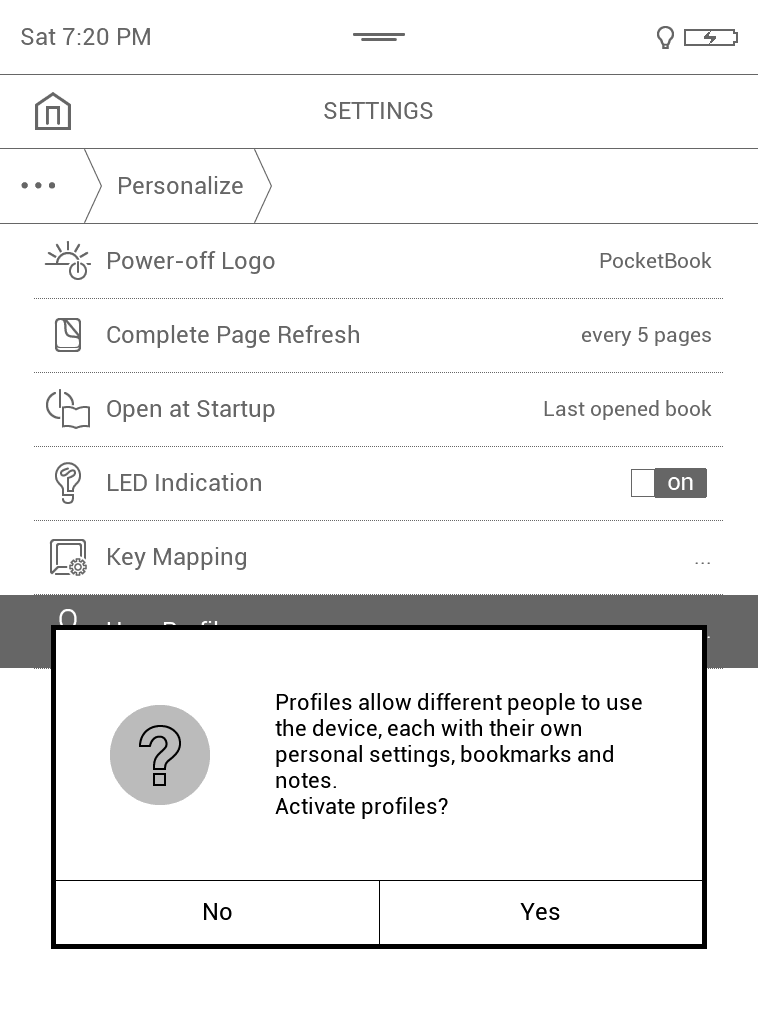Click the LED Indication bulb icon
Viewport: 758px width, 1024px height.
tap(68, 483)
